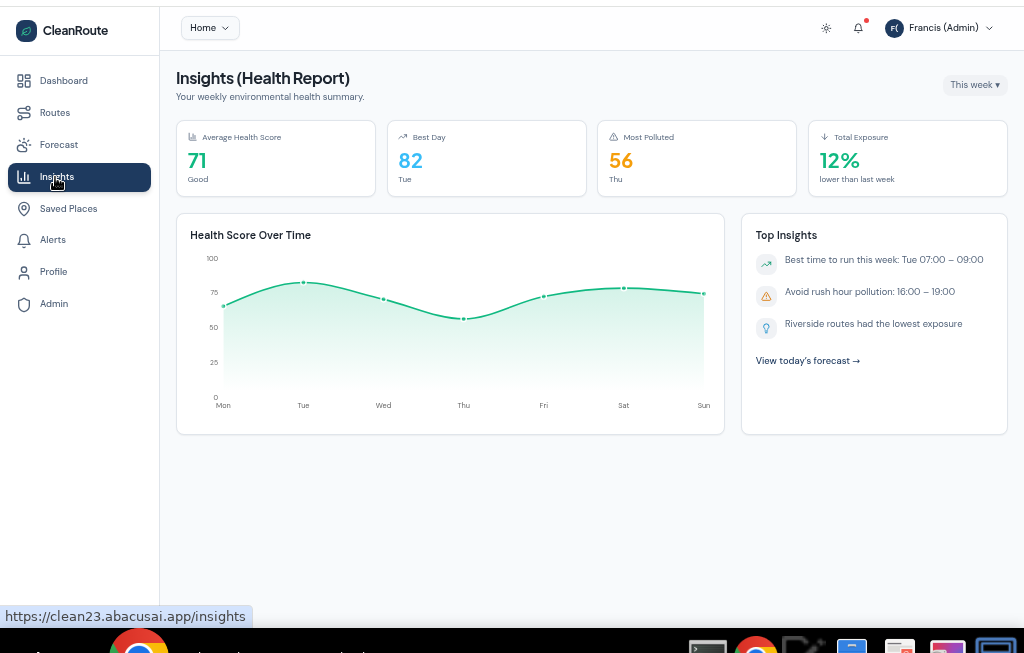The width and height of the screenshot is (1024, 653).
Task: Expand the Francis (Admin) account menu
Action: click(939, 28)
